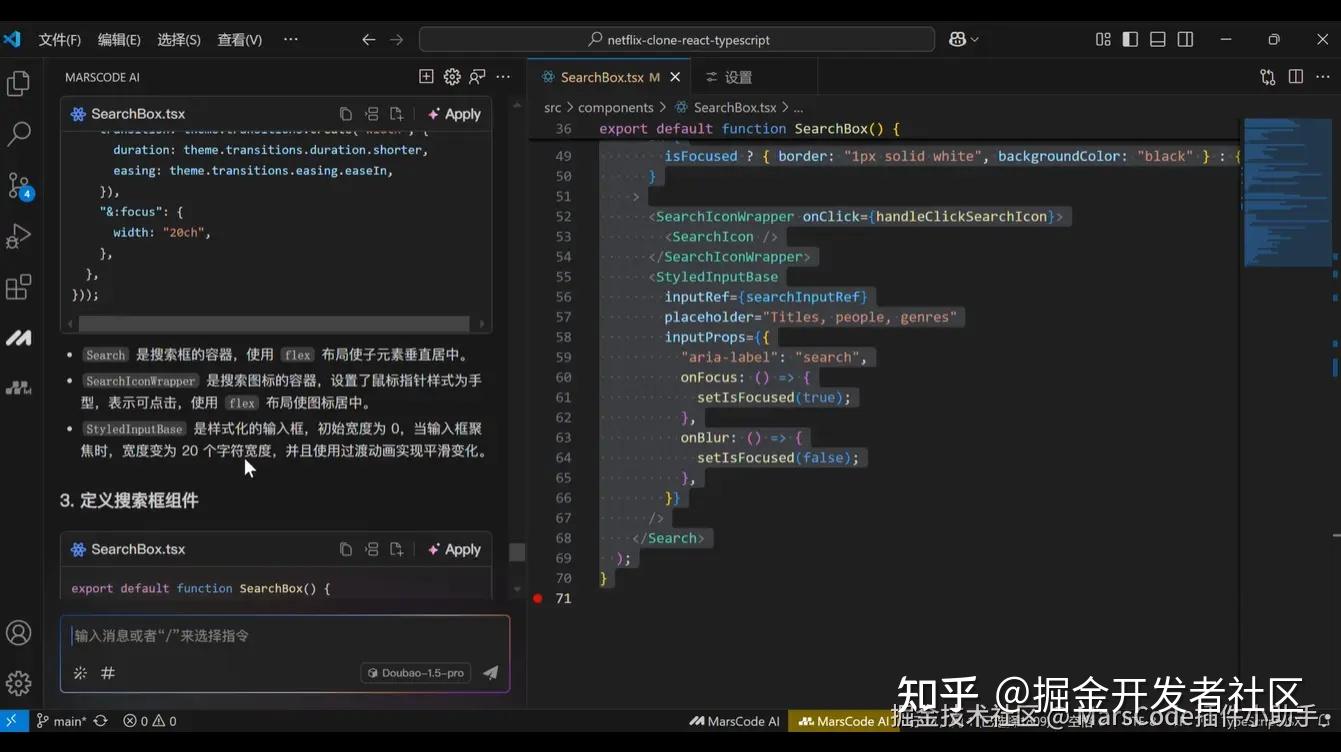
Task: Go back with the navigation left arrow
Action: 369,39
